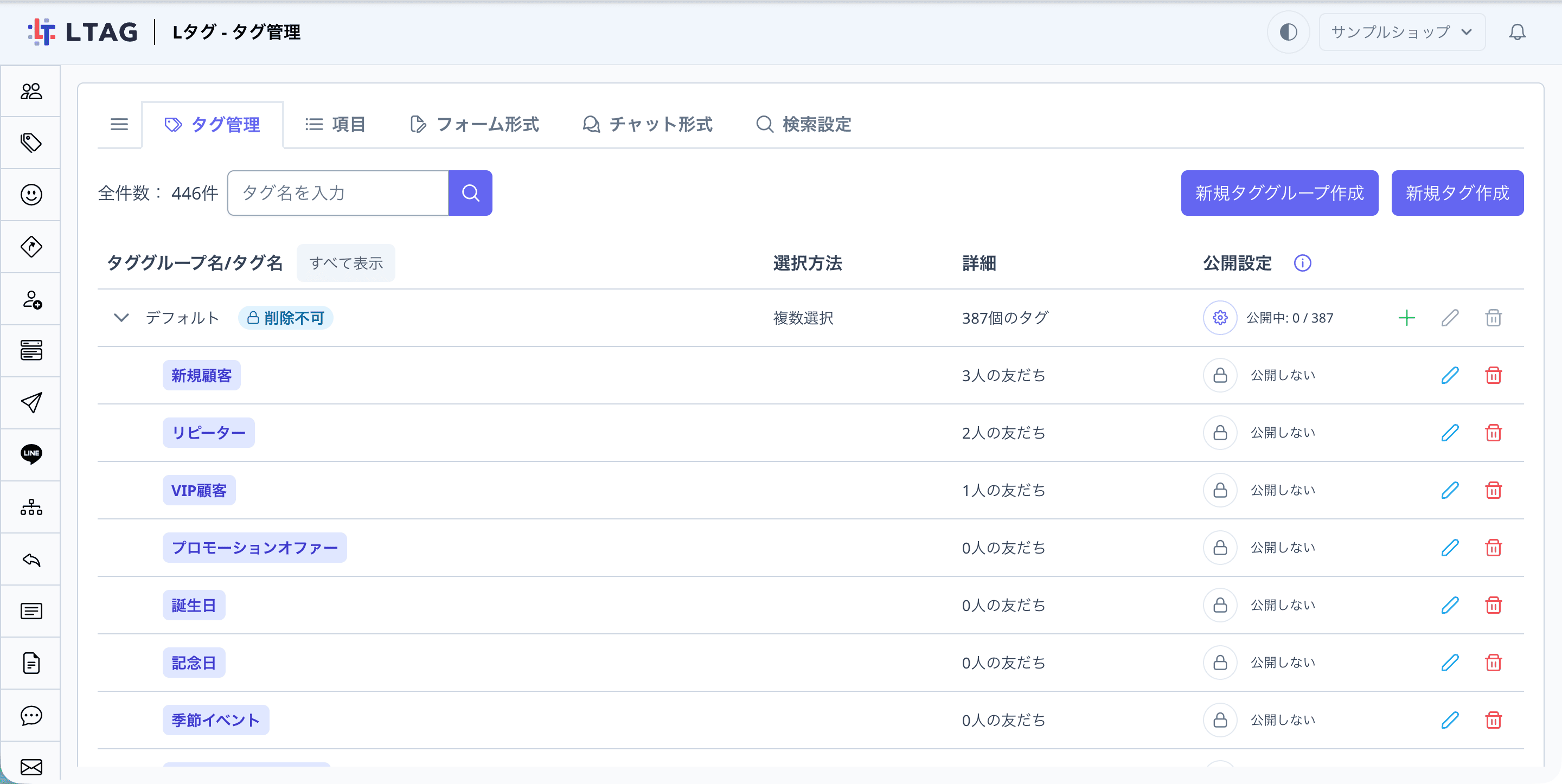Switch to the チャット形式 tab

(647, 125)
